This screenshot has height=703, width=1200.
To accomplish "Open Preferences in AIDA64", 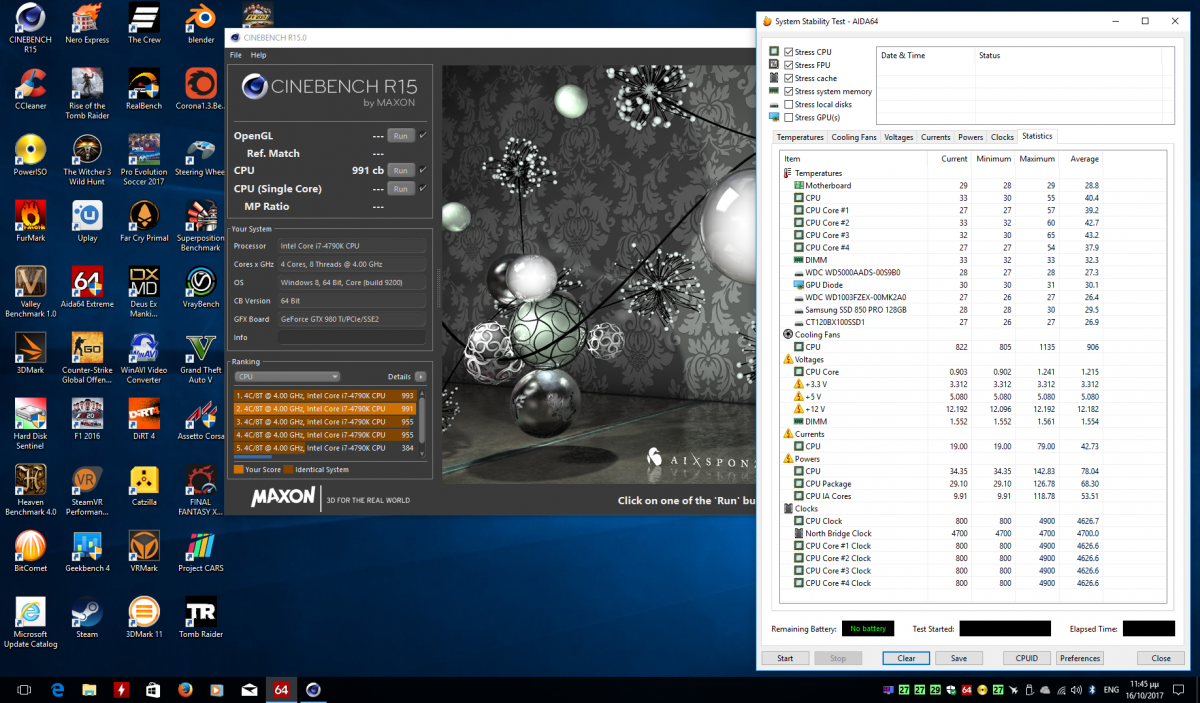I will click(1080, 658).
